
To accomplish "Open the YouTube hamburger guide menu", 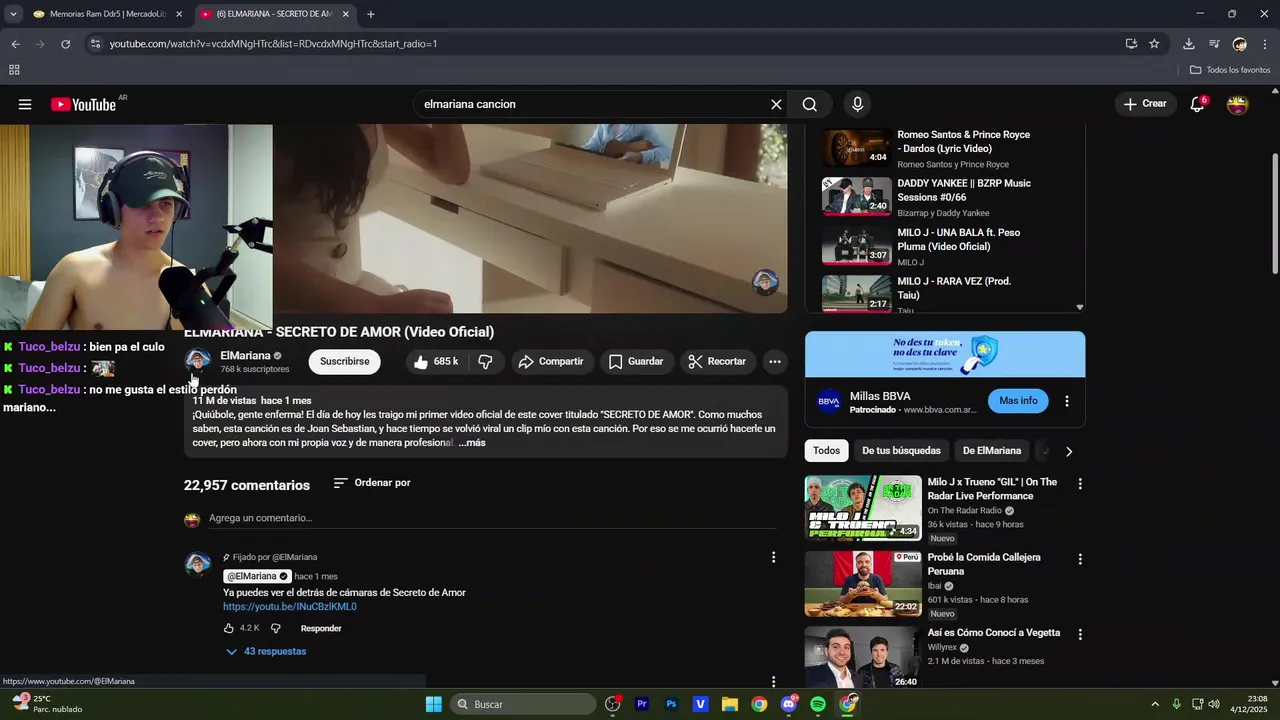I will 25,104.
